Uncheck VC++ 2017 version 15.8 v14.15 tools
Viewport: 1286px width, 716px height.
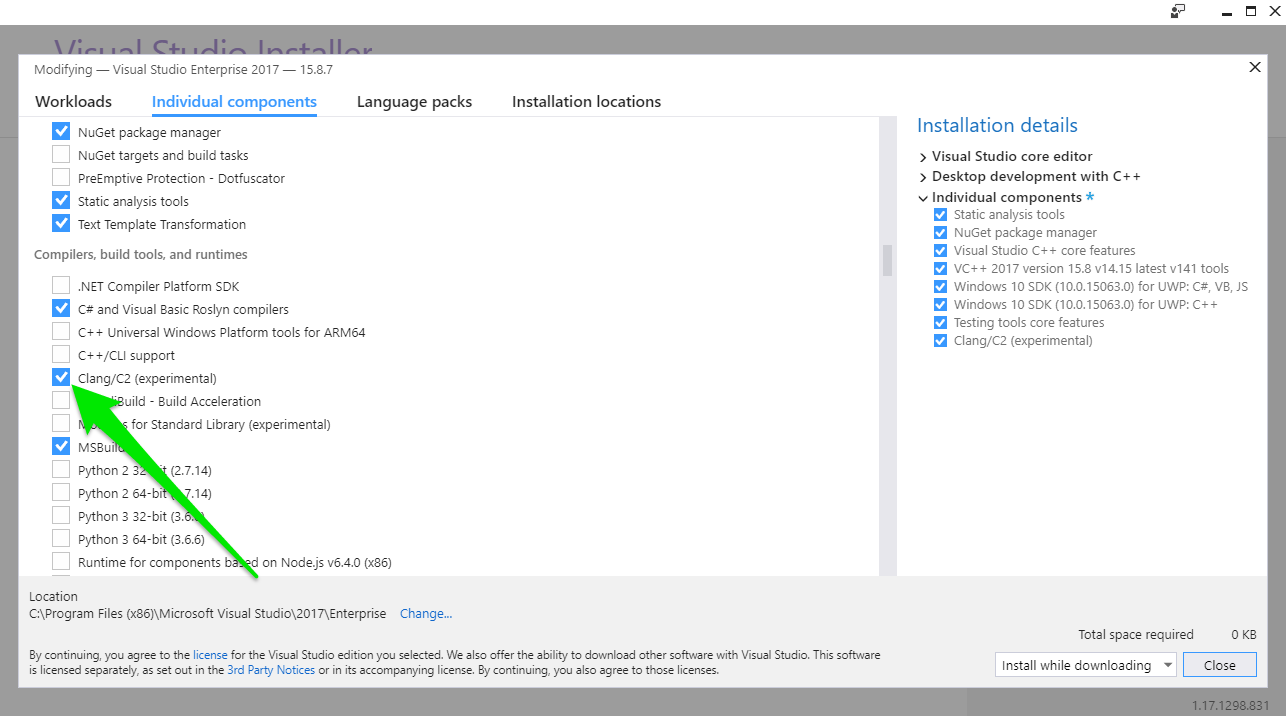(x=940, y=269)
